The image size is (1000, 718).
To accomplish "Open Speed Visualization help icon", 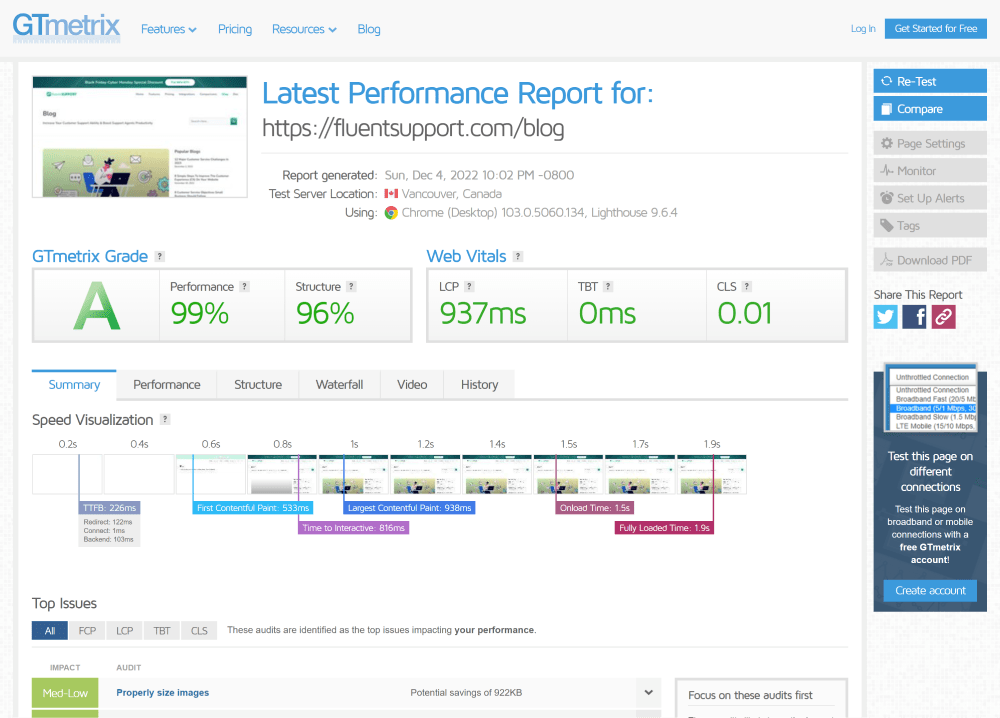I will pyautogui.click(x=165, y=420).
